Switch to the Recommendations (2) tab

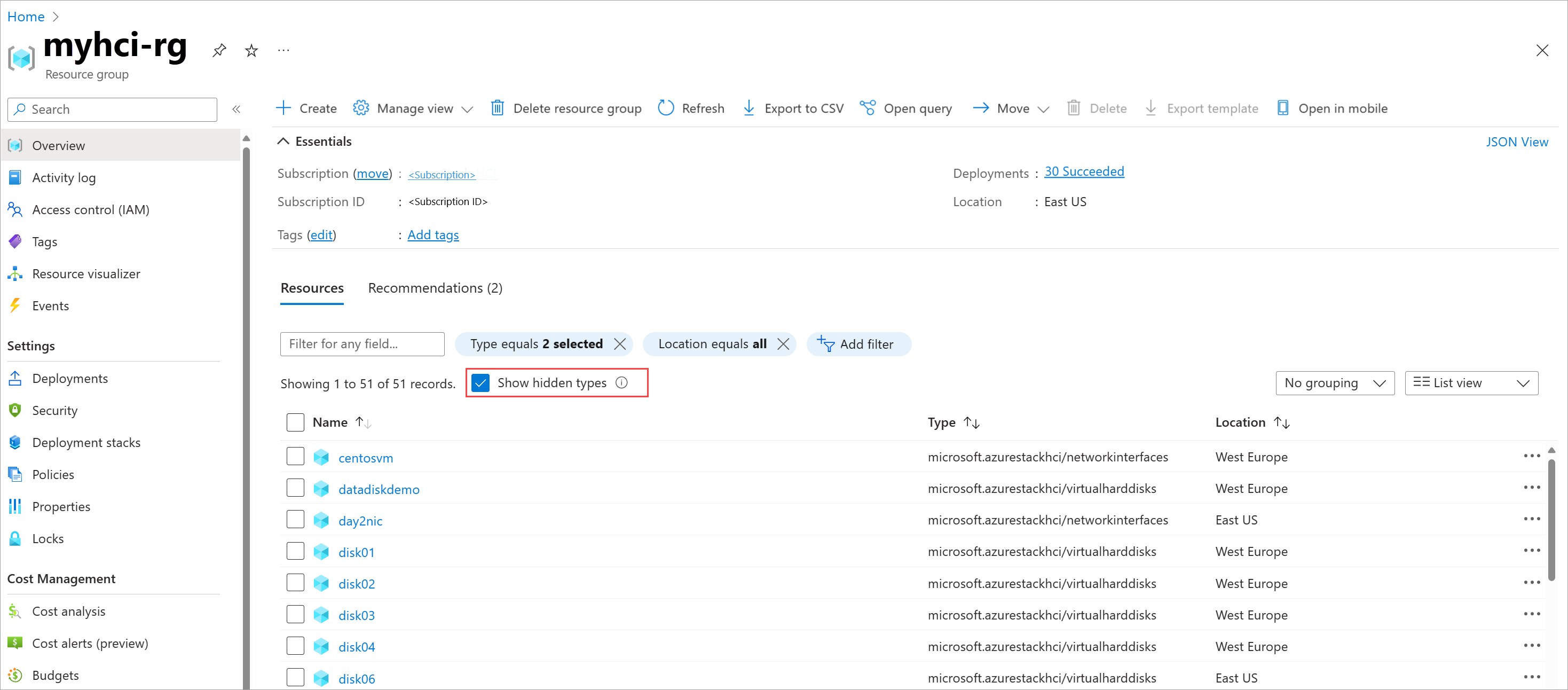click(x=435, y=288)
